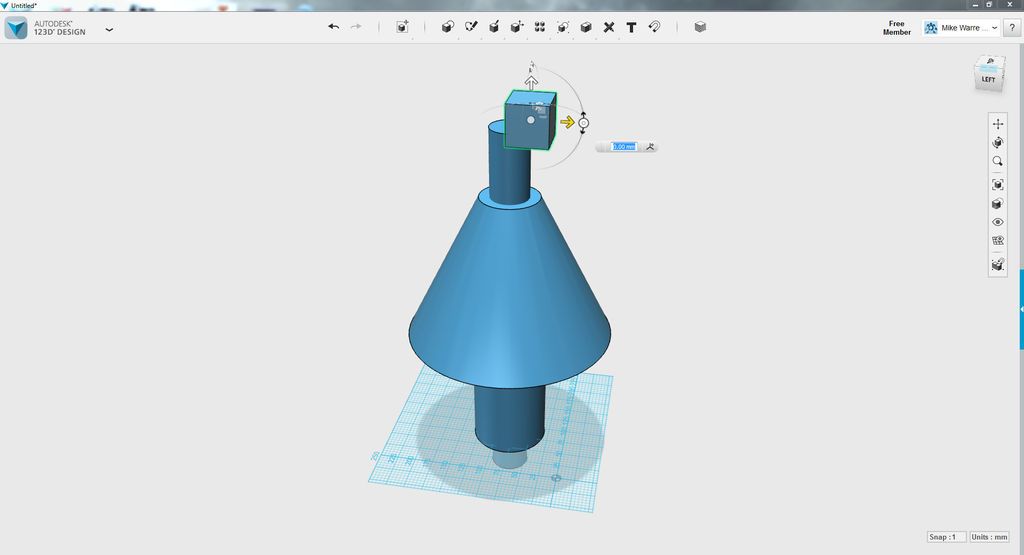Open the Mike Warre account dropdown
This screenshot has height=555, width=1024.
pyautogui.click(x=961, y=27)
